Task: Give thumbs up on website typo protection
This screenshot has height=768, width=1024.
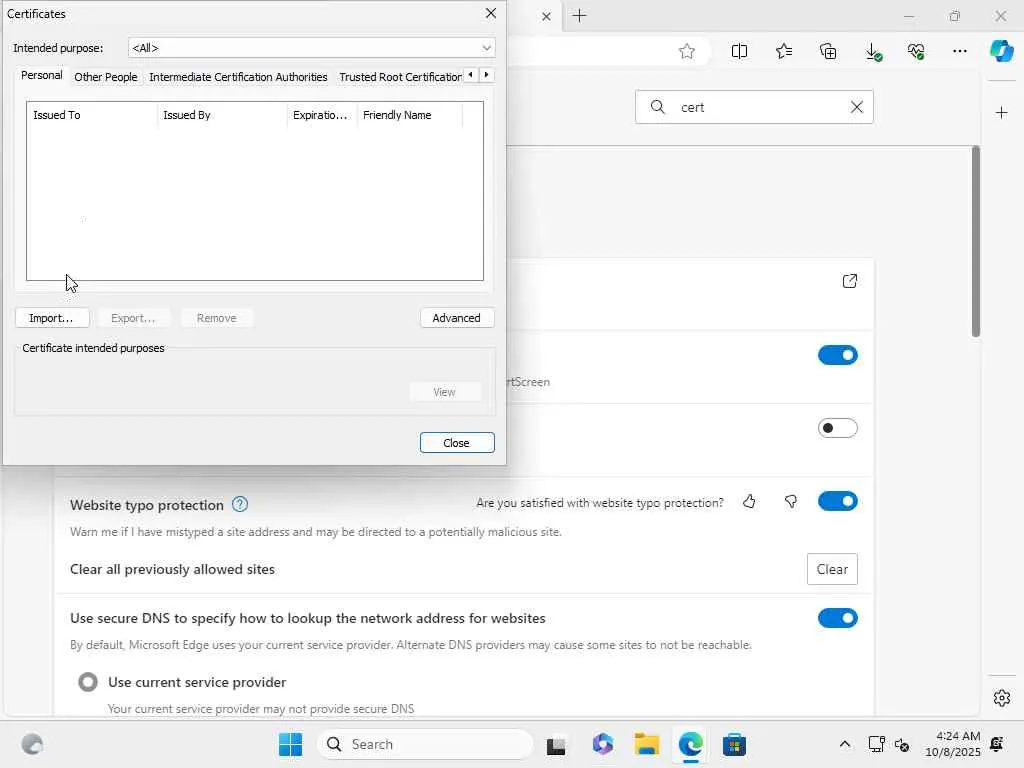Action: pyautogui.click(x=749, y=502)
